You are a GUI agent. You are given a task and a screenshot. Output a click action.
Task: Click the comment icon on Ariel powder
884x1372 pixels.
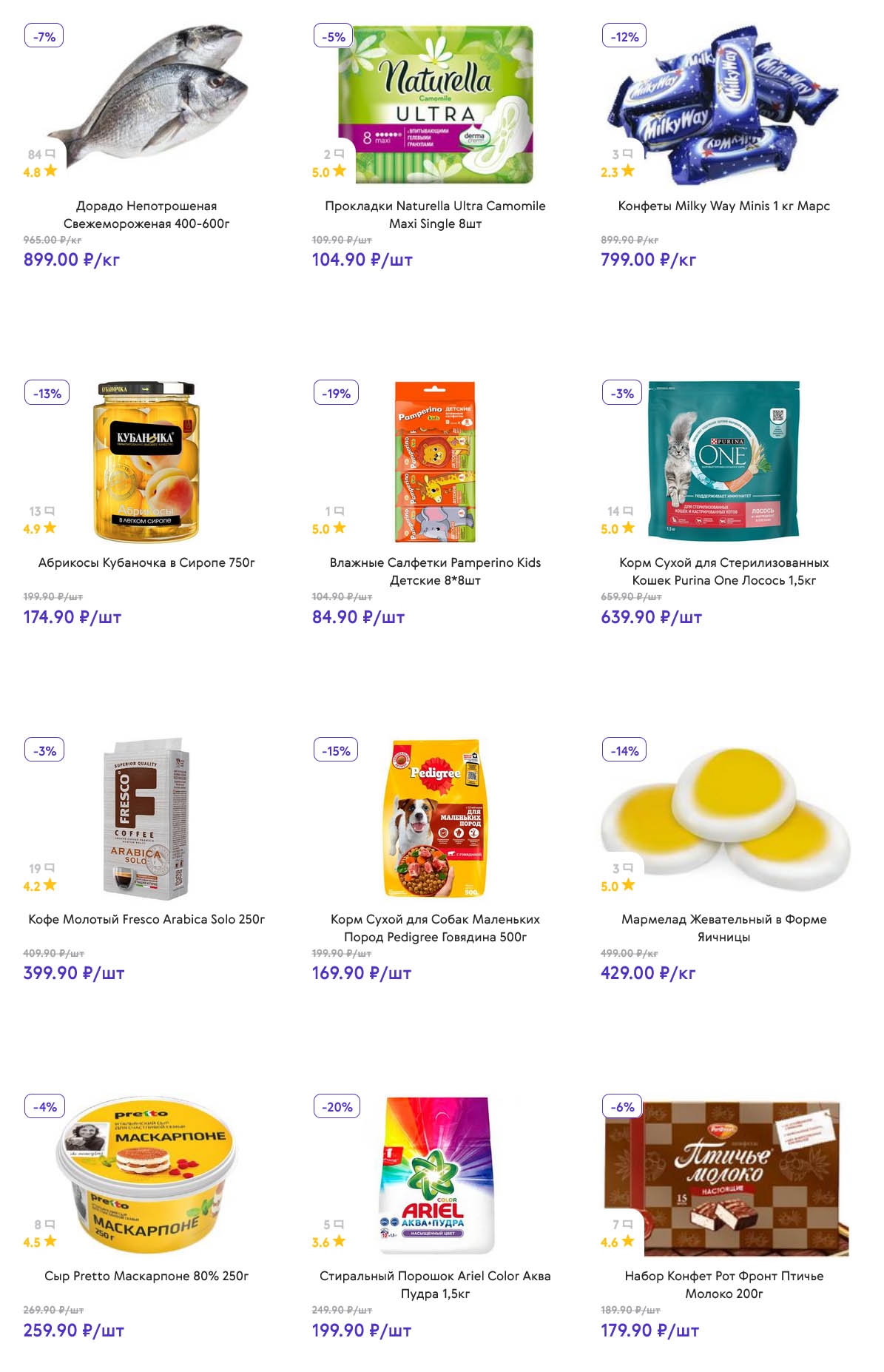click(339, 1224)
